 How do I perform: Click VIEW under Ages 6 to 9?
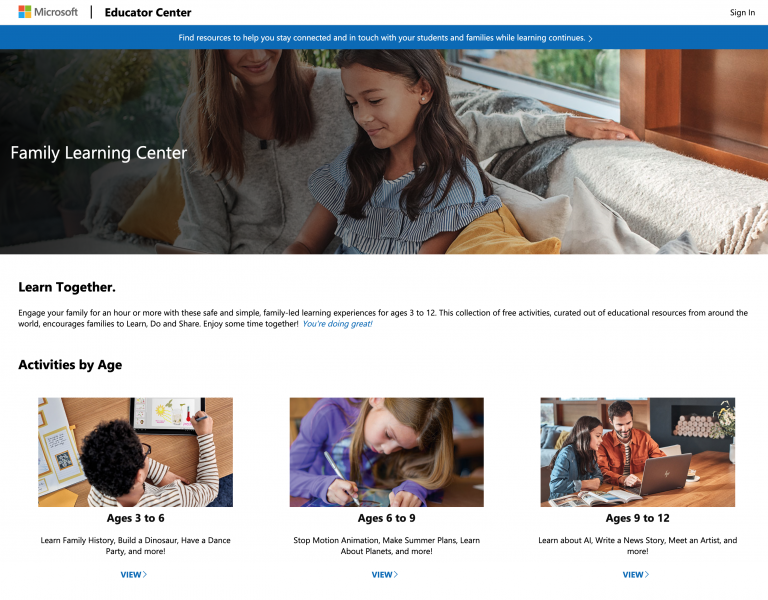tap(382, 575)
